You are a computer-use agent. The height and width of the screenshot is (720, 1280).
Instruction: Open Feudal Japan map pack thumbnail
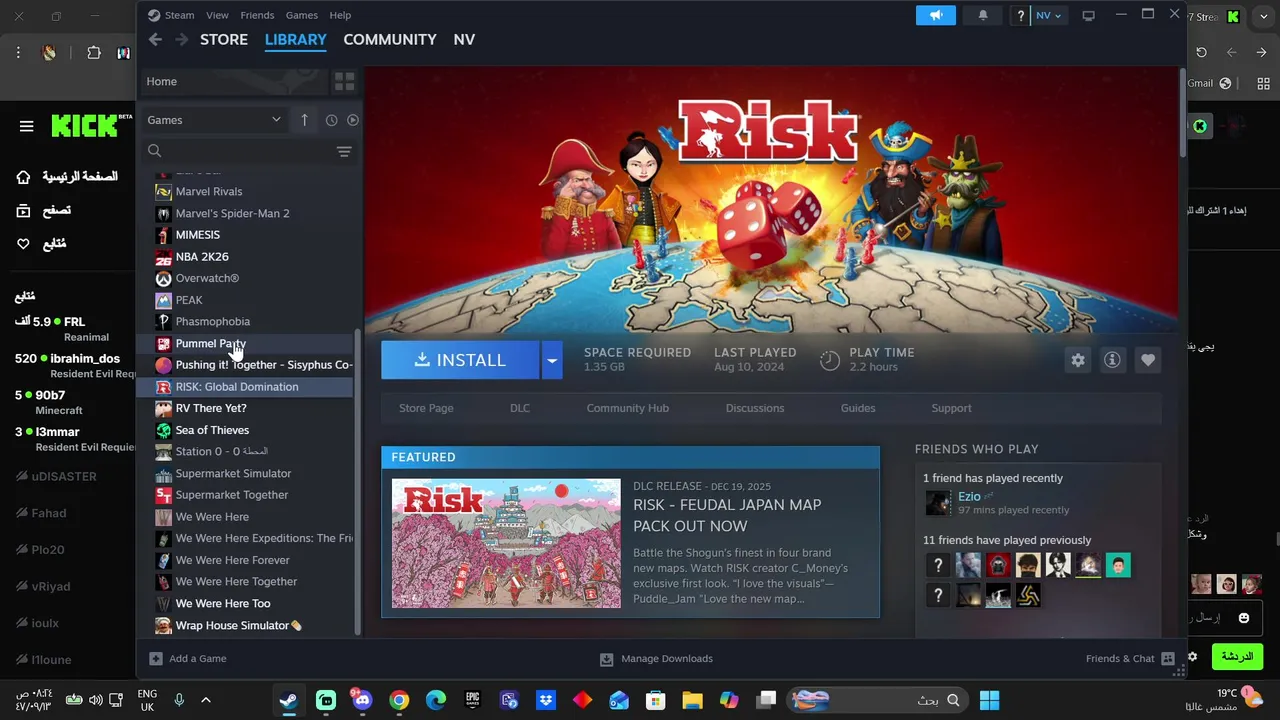coord(506,543)
